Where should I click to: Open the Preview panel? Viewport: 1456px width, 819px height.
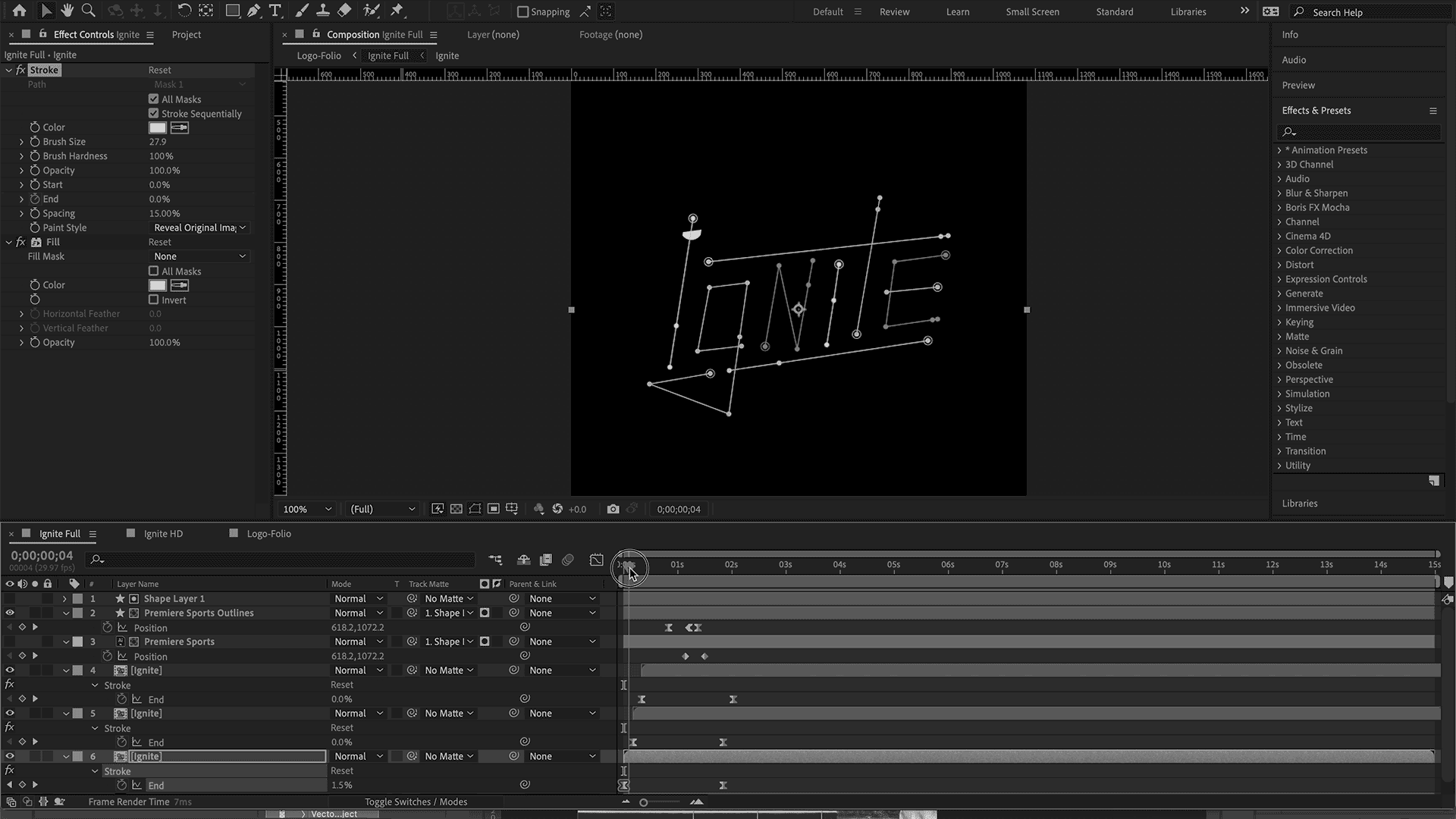tap(1298, 85)
